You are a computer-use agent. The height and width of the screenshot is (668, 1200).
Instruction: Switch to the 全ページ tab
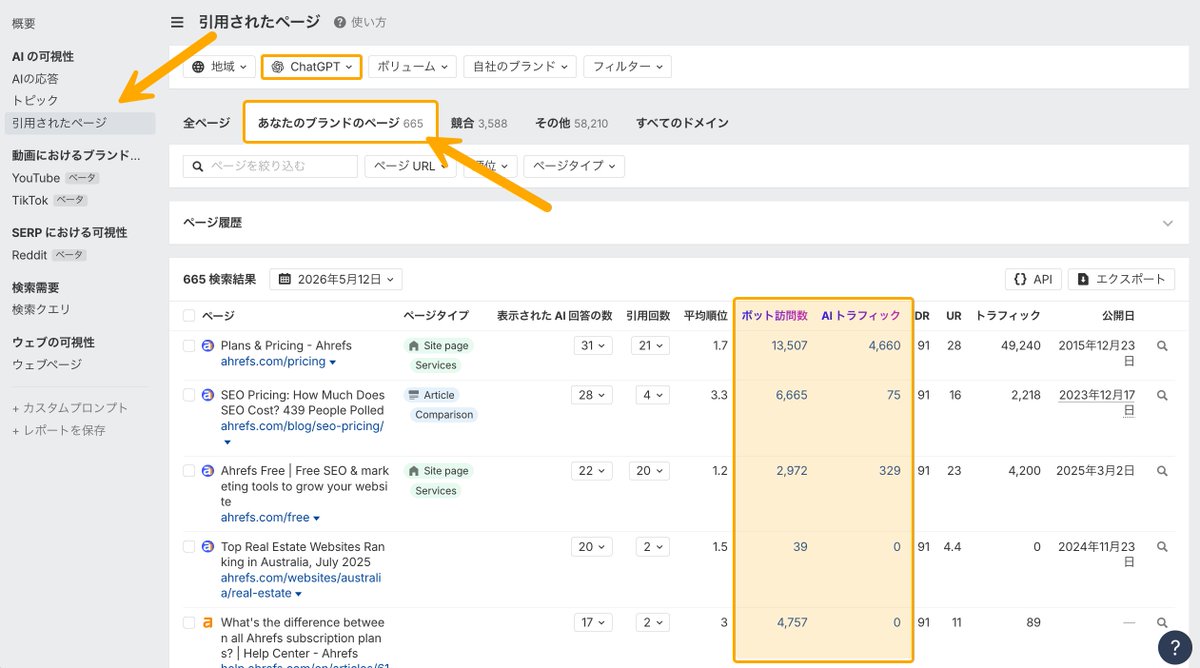206,123
